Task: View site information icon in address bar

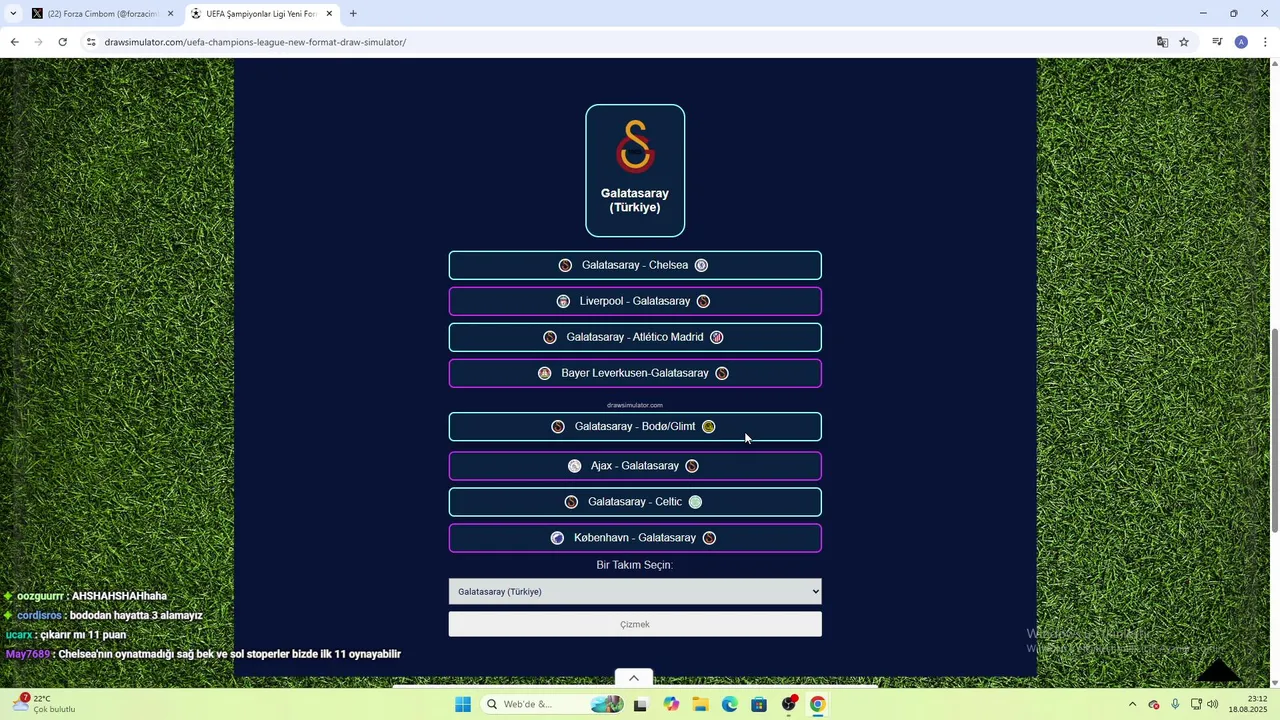Action: [91, 42]
